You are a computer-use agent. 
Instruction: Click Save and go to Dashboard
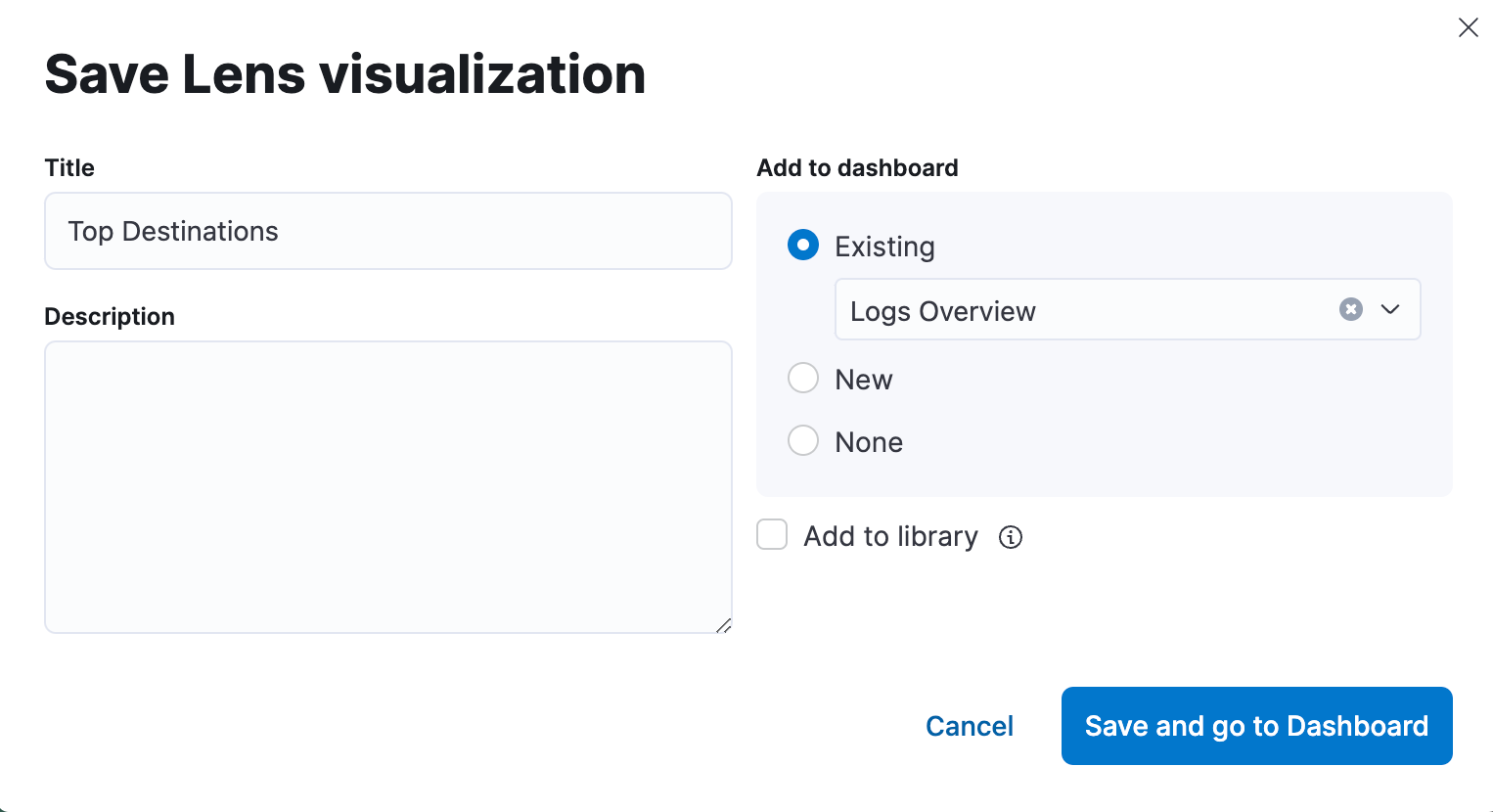pos(1256,726)
